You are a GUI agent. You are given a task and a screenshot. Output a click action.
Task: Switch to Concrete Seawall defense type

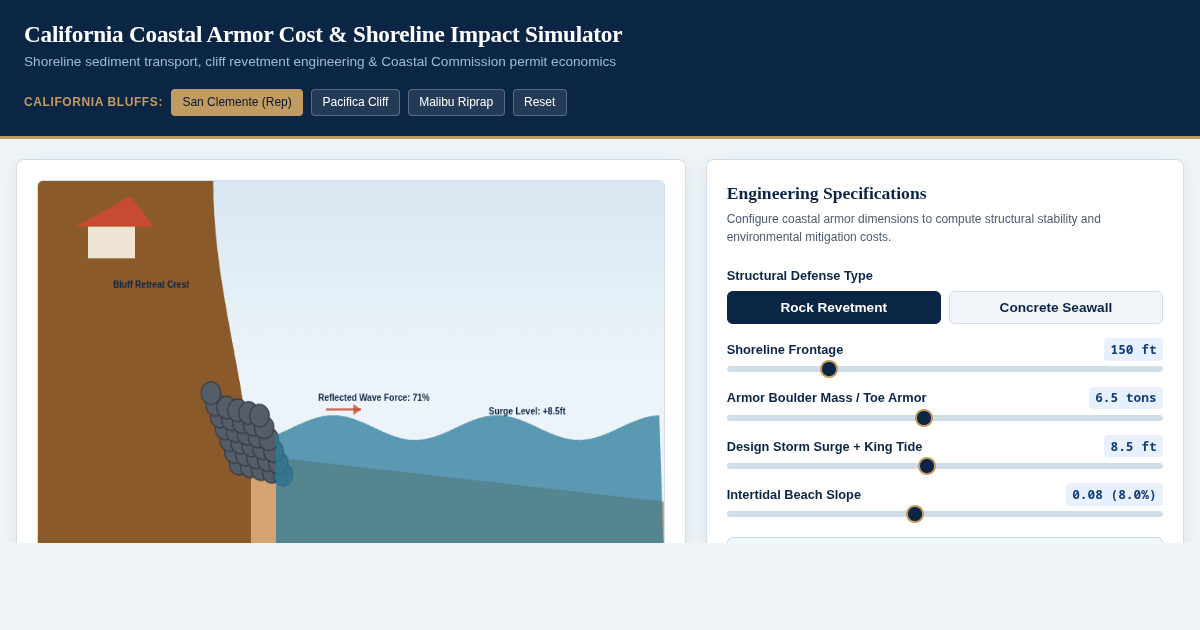tap(1056, 308)
